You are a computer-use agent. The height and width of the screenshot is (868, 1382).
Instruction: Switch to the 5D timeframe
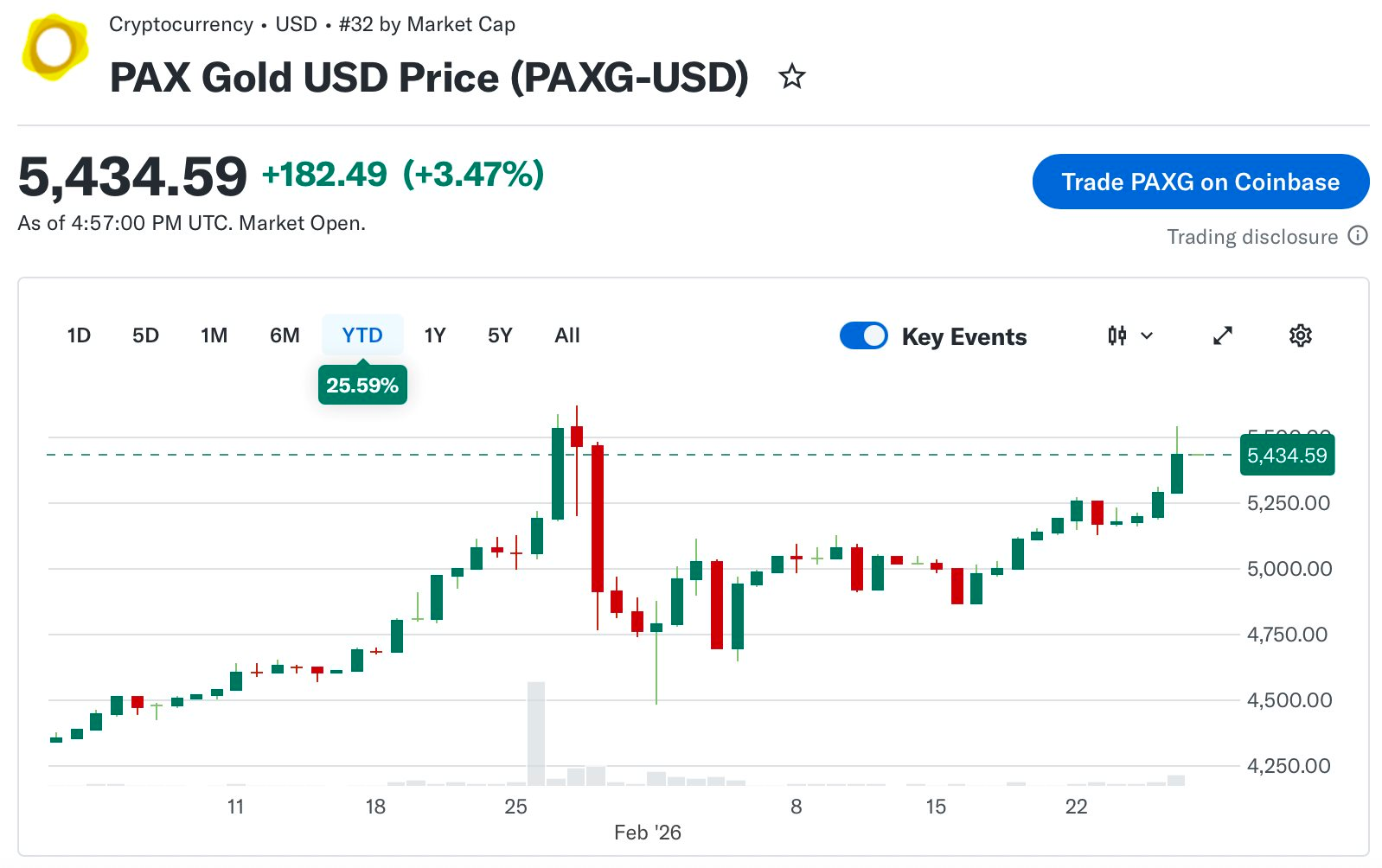(145, 335)
